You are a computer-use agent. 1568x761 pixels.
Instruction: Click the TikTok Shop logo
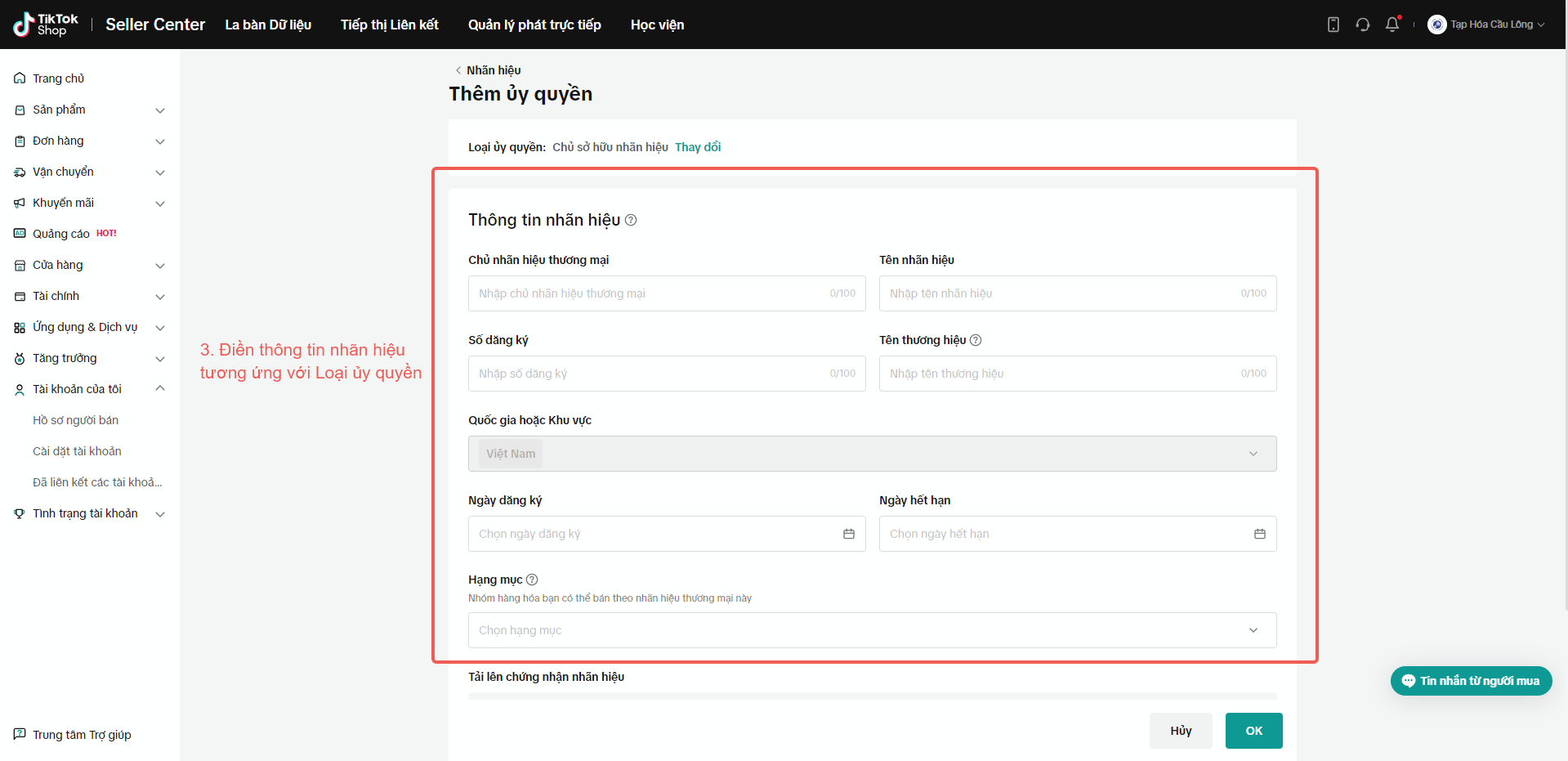click(46, 25)
